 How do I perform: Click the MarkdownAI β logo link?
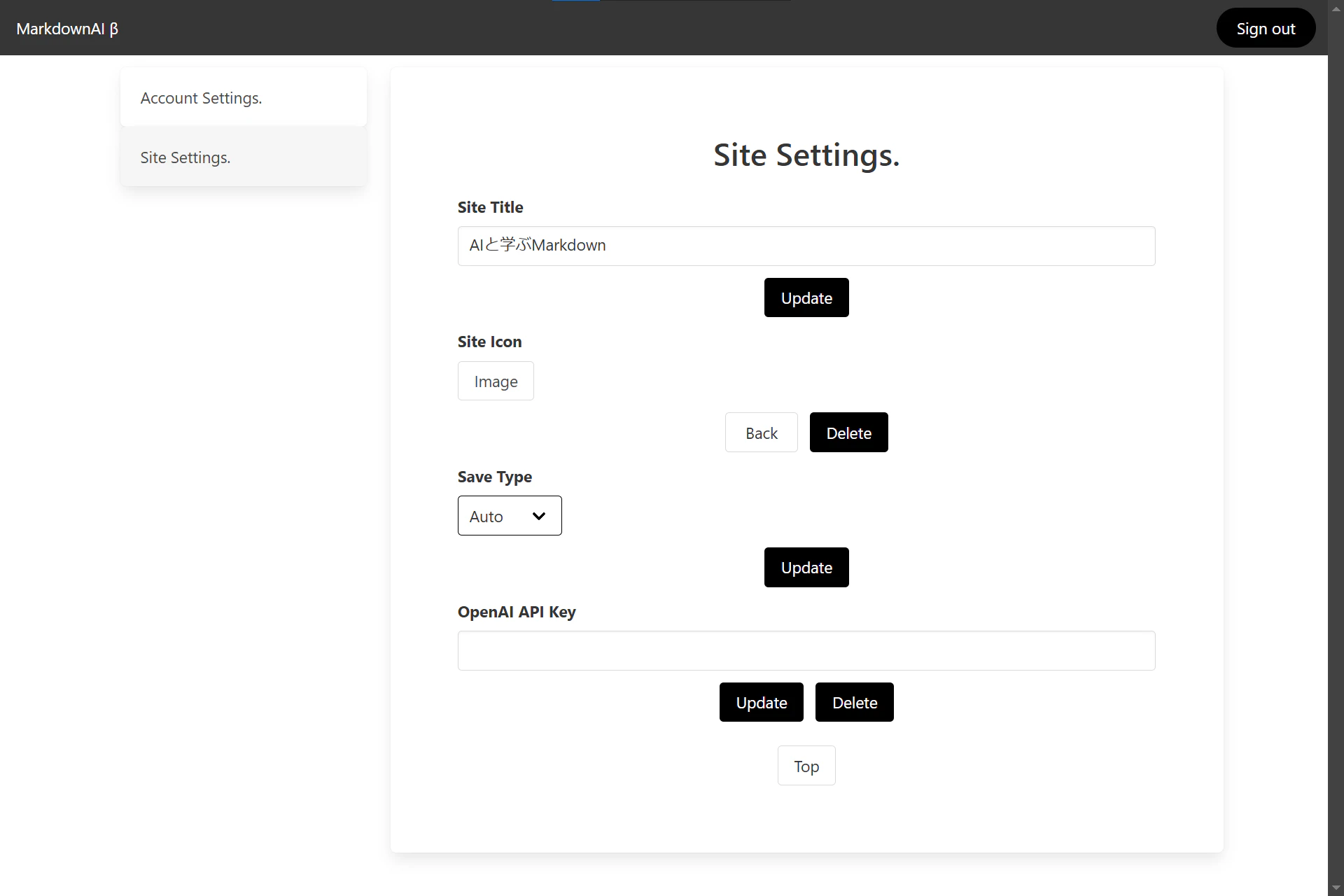67,29
